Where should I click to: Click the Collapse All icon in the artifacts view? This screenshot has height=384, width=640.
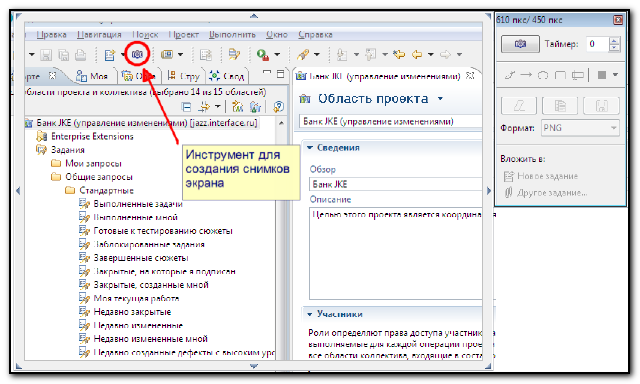(x=186, y=107)
